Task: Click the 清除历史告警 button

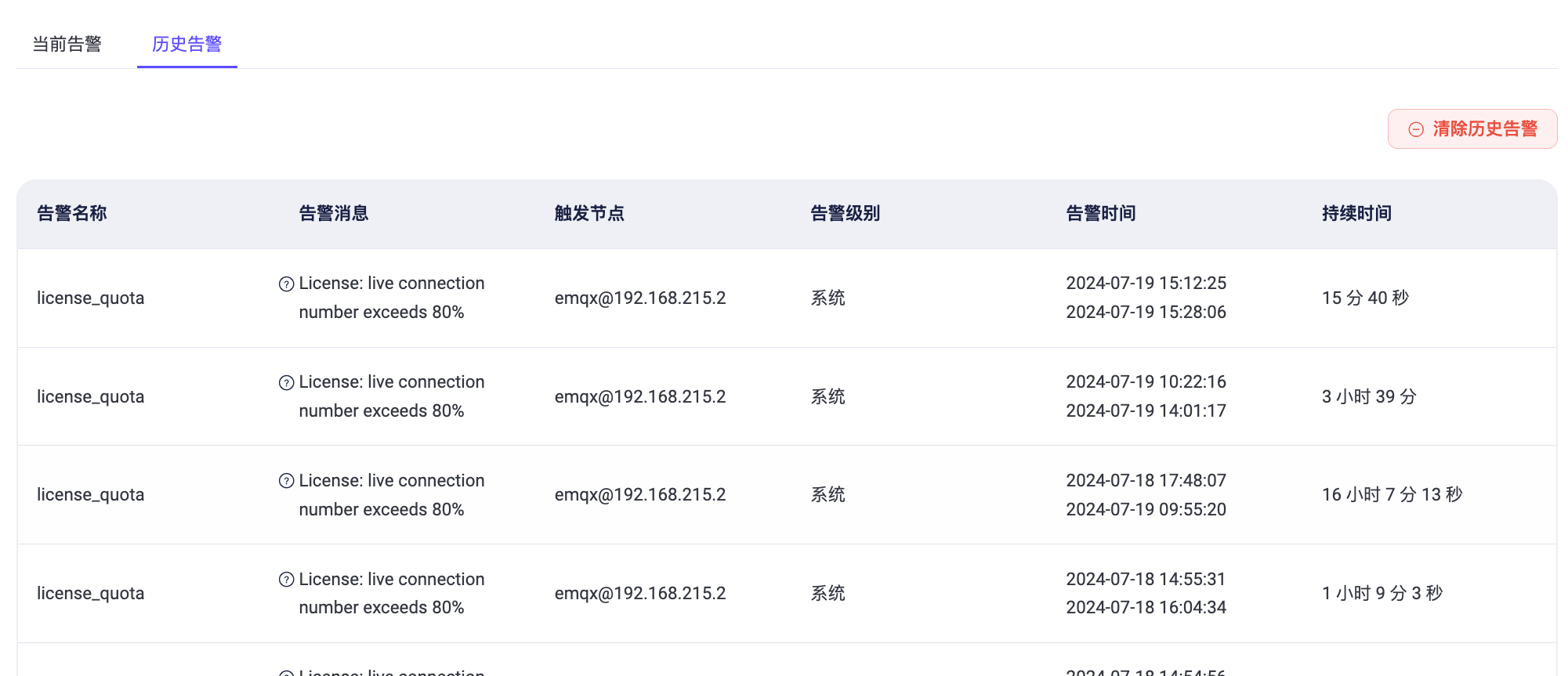Action: click(x=1472, y=128)
